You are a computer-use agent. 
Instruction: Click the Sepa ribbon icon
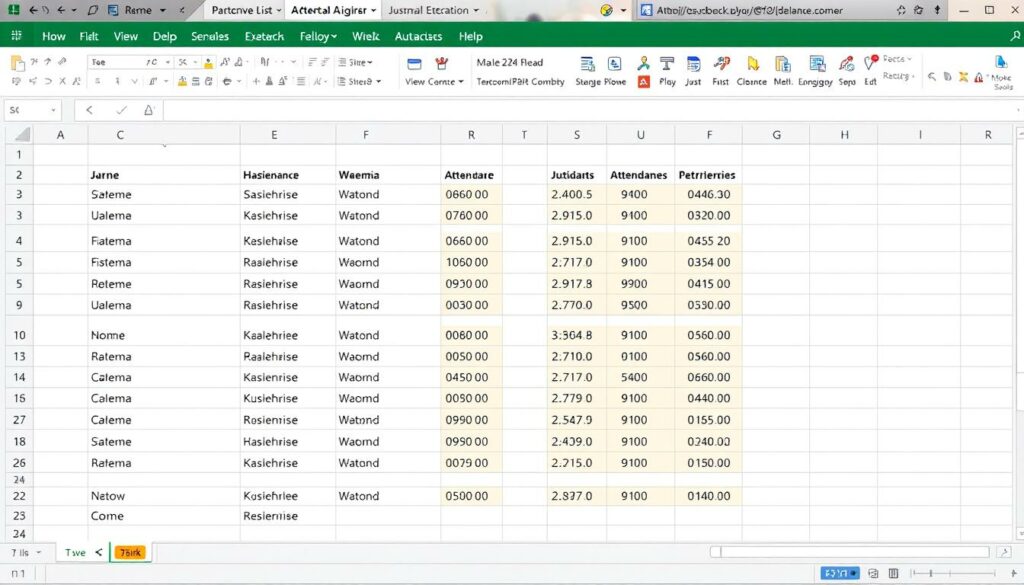pyautogui.click(x=846, y=63)
